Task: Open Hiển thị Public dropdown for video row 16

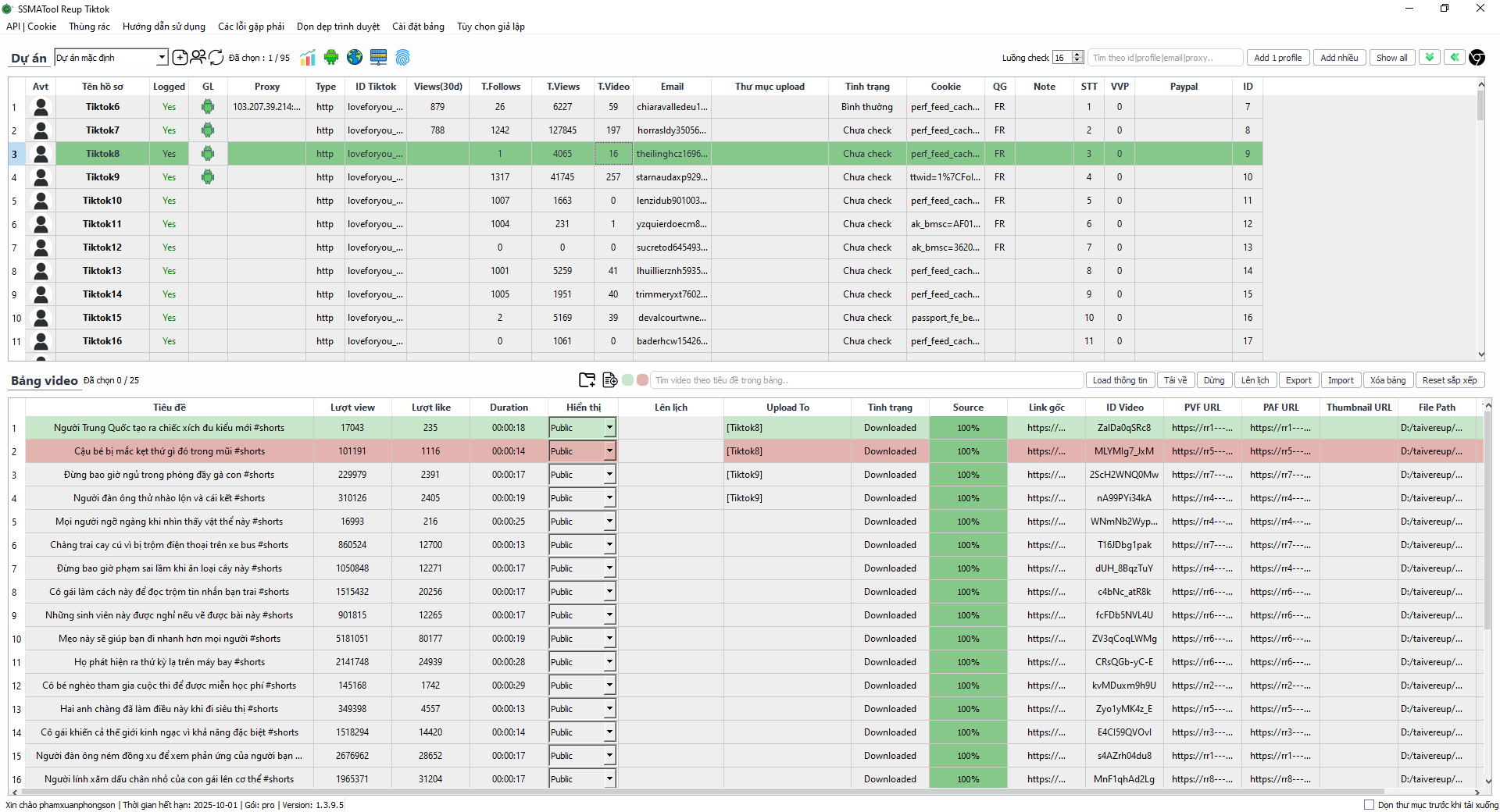Action: pos(582,778)
